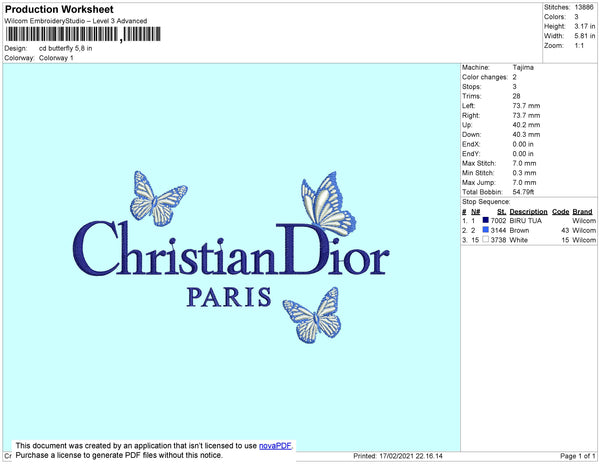This screenshot has width=600, height=464.
Task: Select the EndY value '0.00 in'
Action: click(x=523, y=153)
